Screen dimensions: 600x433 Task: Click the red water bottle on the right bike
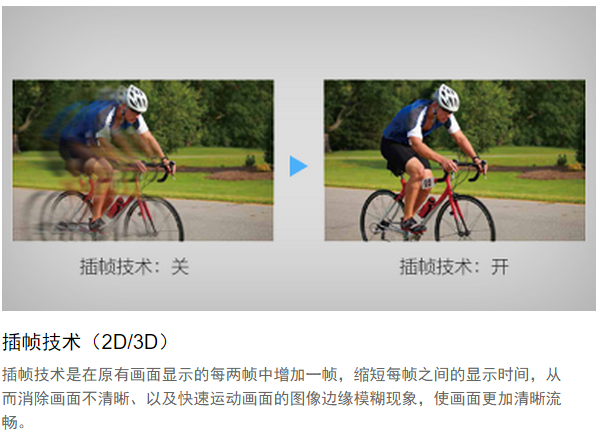(x=426, y=207)
